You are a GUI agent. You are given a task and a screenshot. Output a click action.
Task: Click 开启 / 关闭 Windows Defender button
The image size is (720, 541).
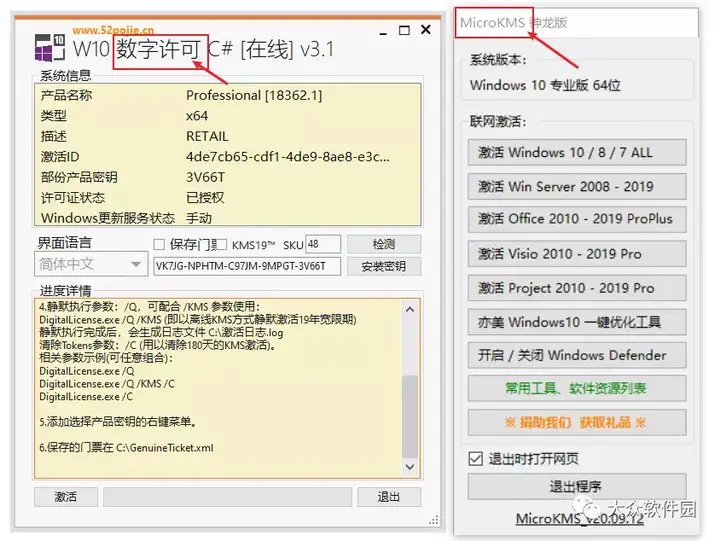(577, 355)
